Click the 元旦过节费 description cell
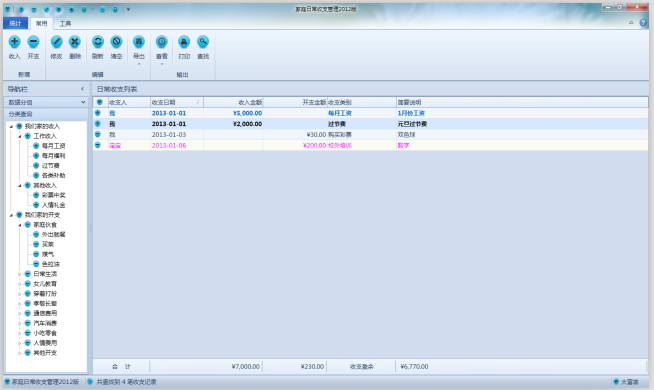 coord(412,124)
